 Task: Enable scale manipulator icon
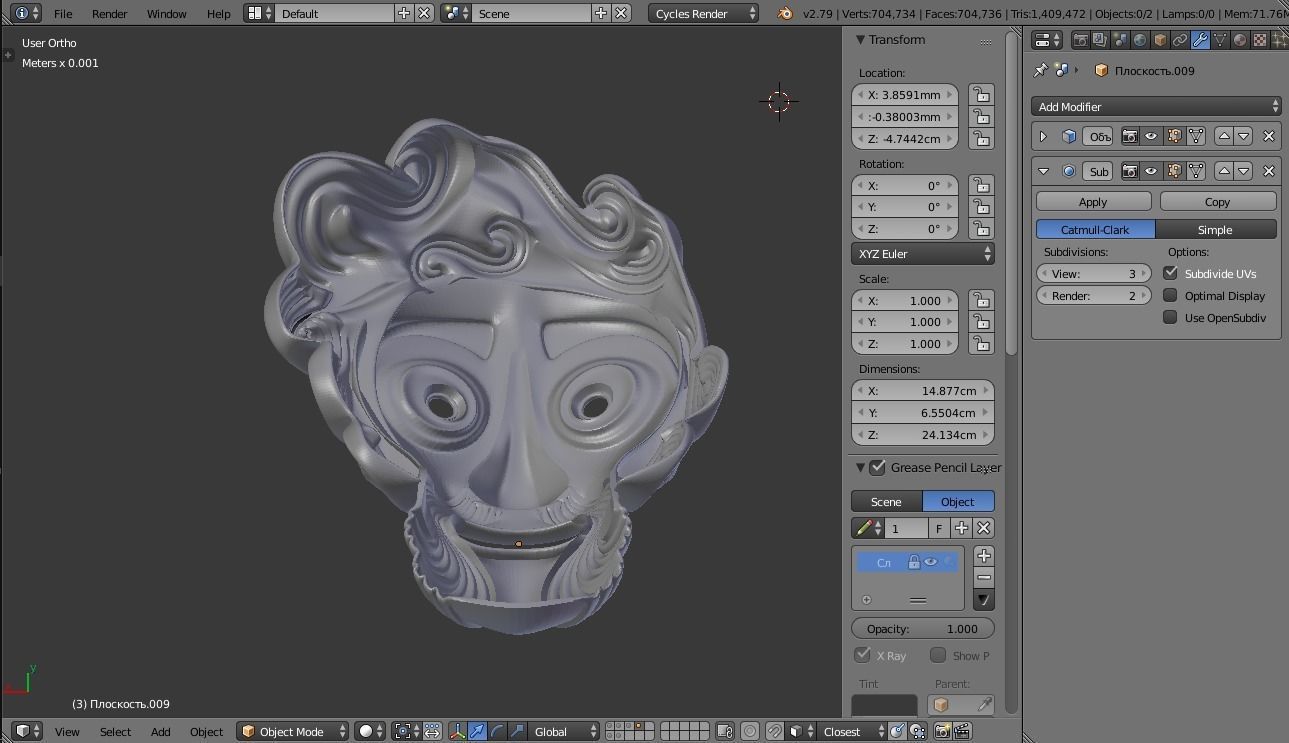517,731
